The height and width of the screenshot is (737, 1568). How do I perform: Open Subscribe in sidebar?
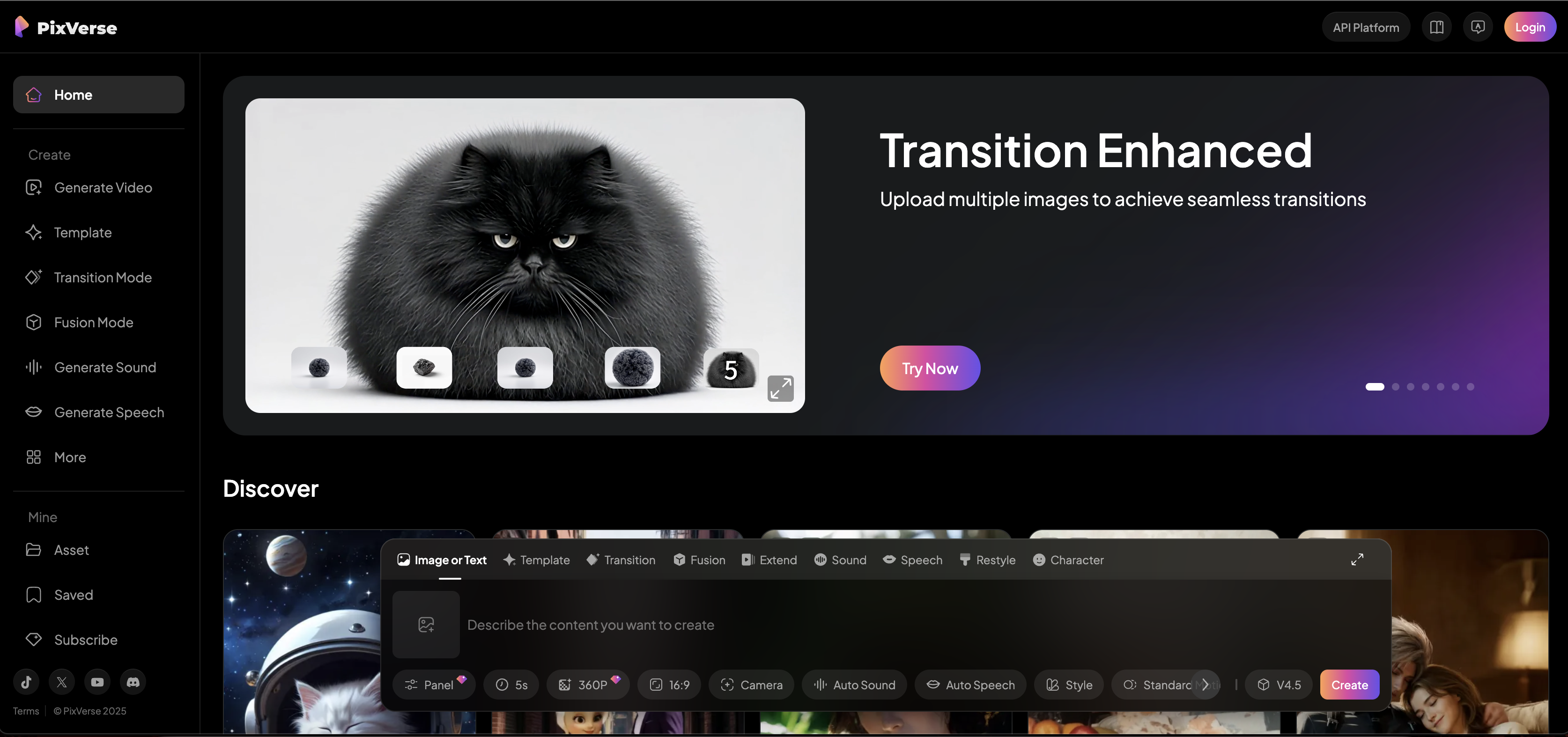click(x=99, y=640)
